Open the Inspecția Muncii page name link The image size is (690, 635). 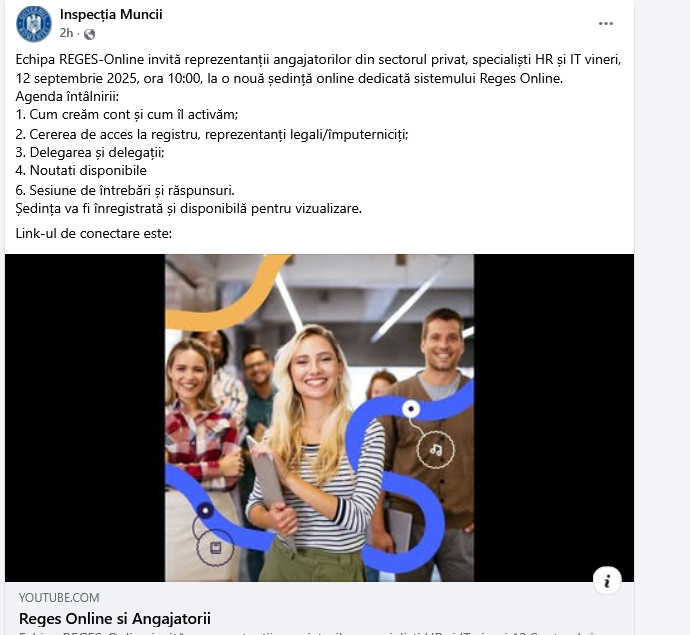click(x=111, y=15)
